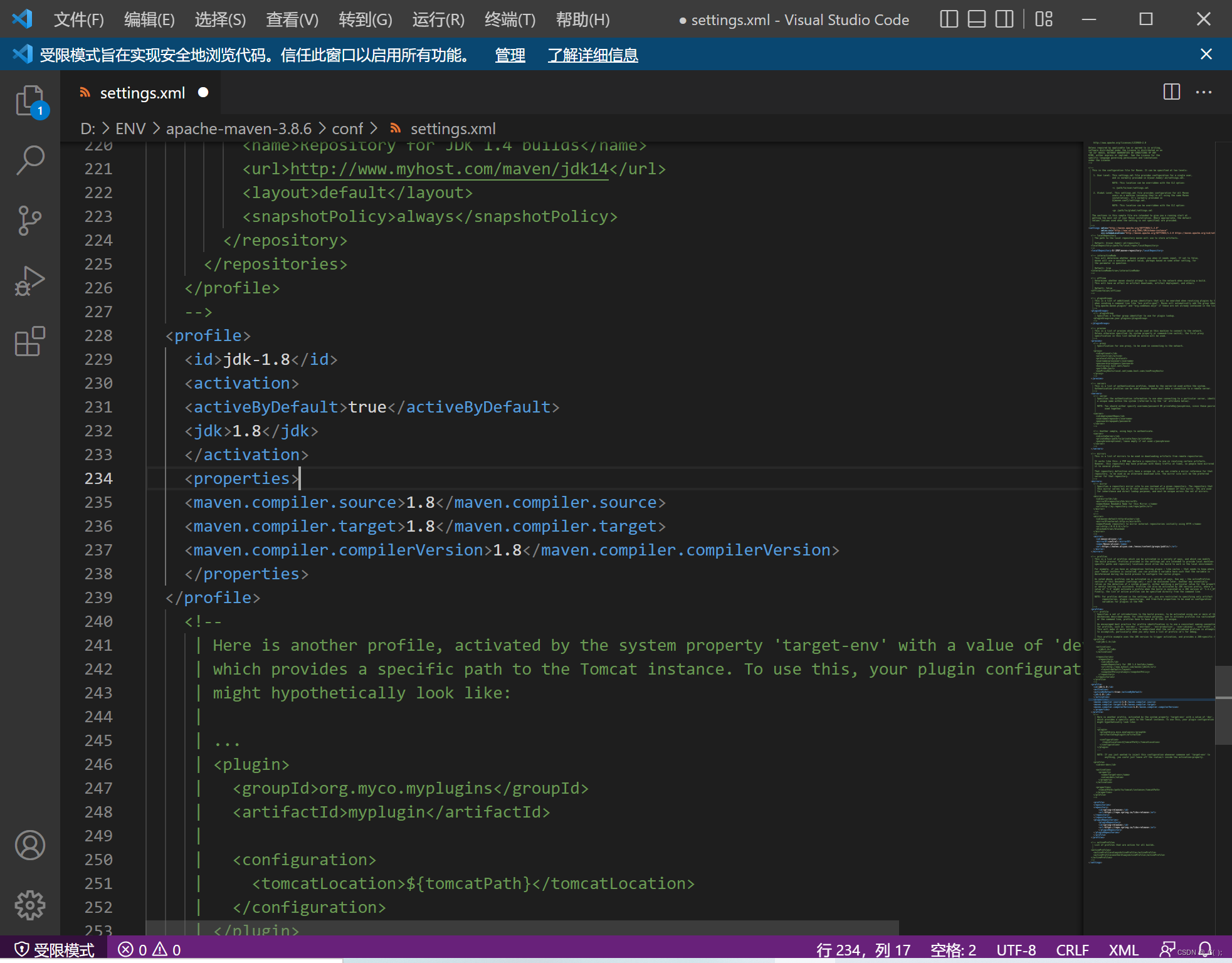Click the closing profile tag on line 239
This screenshot has width=1232, height=963.
(x=213, y=597)
